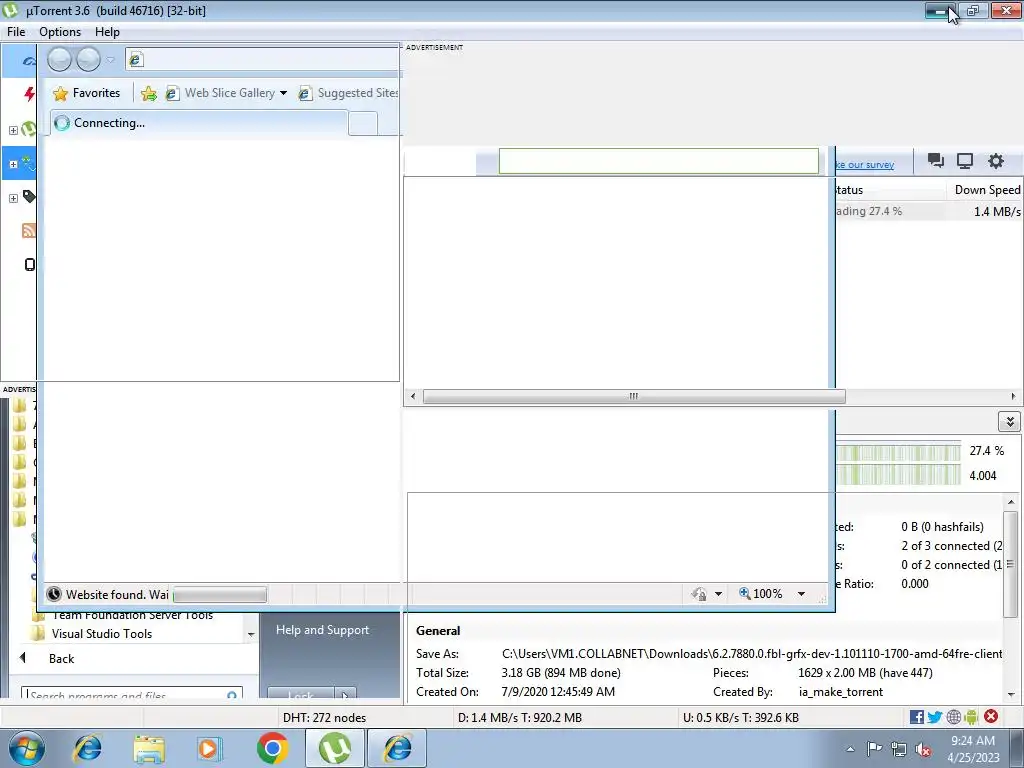Click the Action Center flag tray icon
This screenshot has width=1024, height=768.
coord(874,749)
